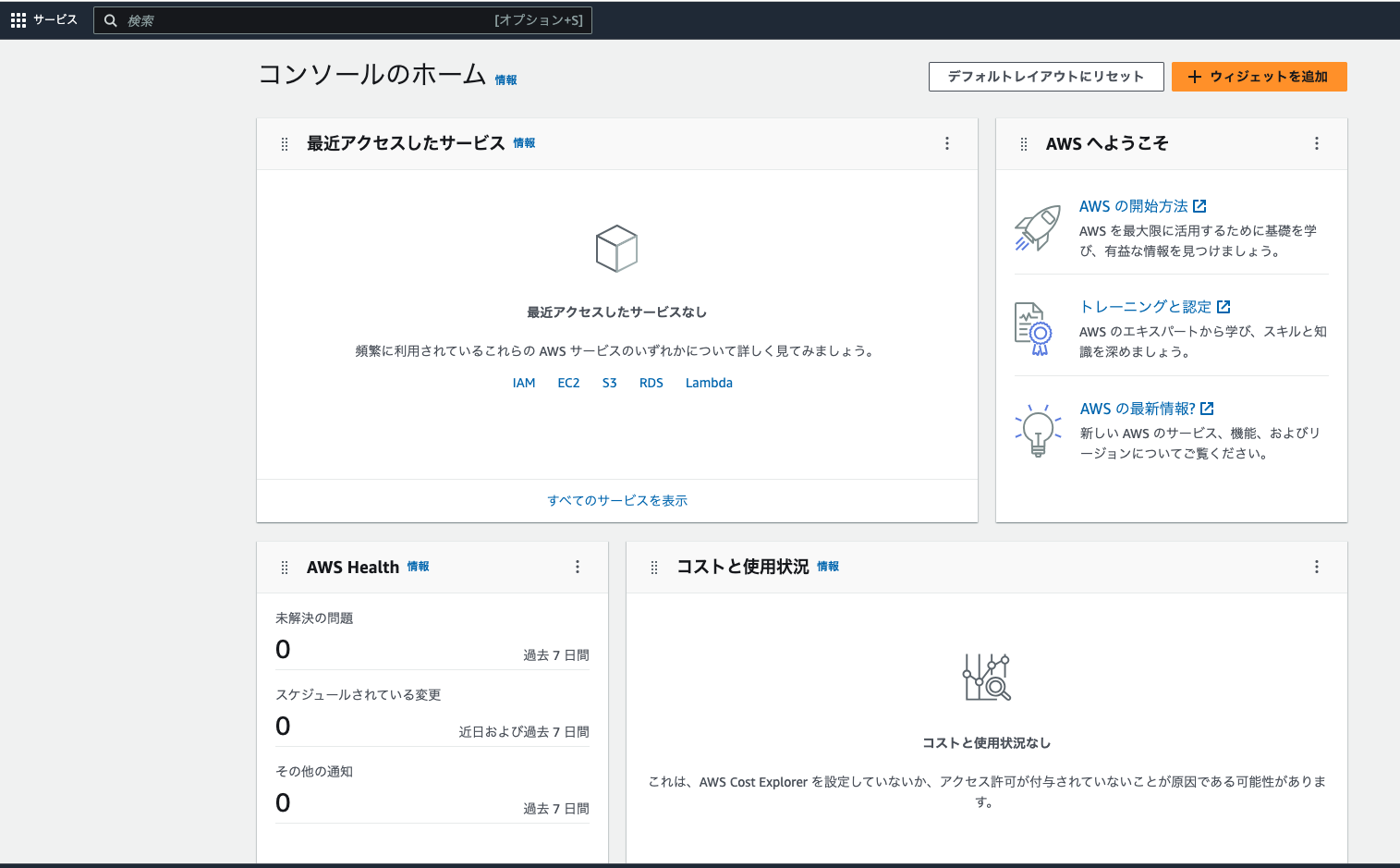Open options menu of コストと使用状況 widget
The image size is (1400, 868).
pyautogui.click(x=1316, y=567)
